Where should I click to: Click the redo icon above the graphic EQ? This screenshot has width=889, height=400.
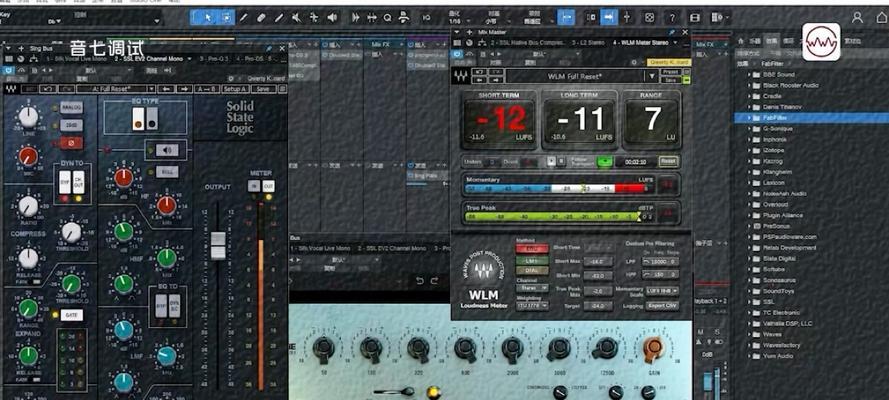[434, 280]
